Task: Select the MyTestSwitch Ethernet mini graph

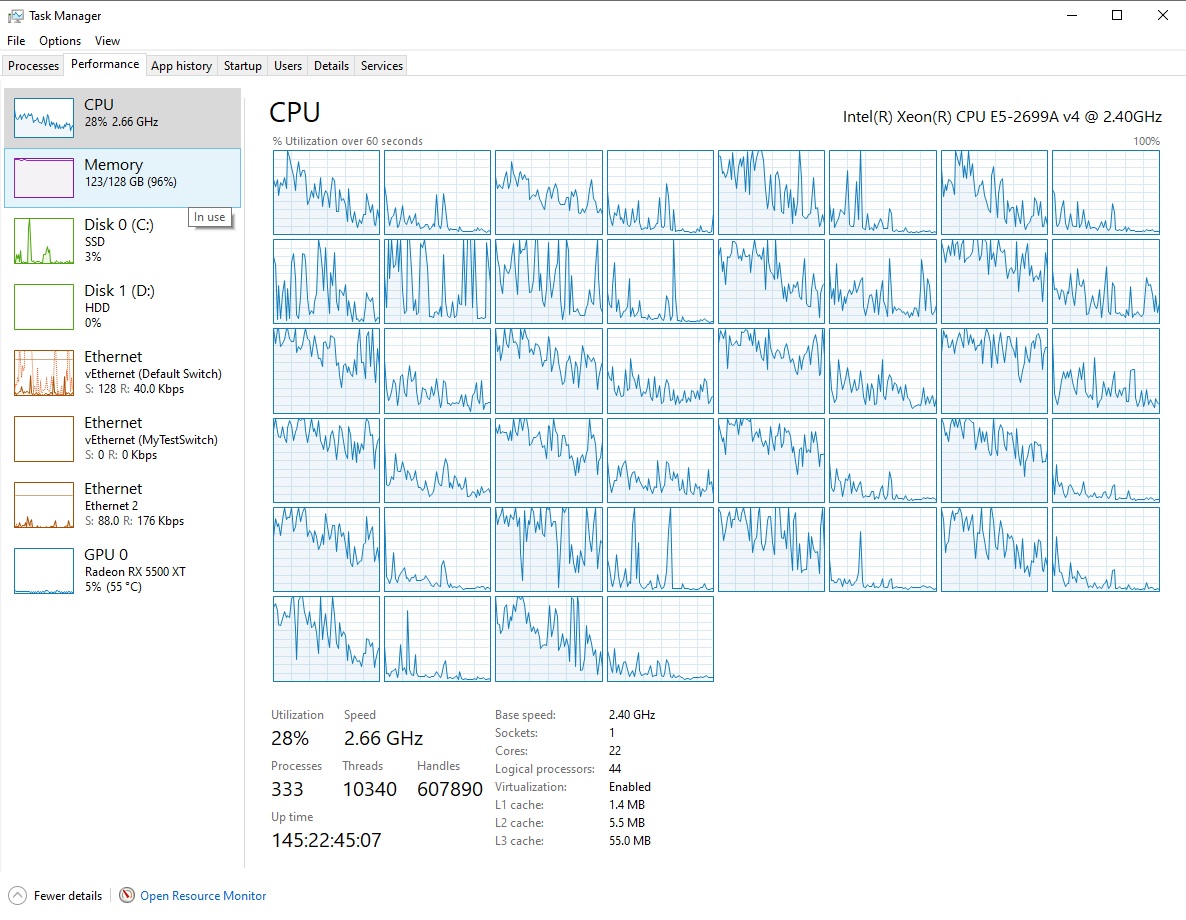Action: click(44, 438)
